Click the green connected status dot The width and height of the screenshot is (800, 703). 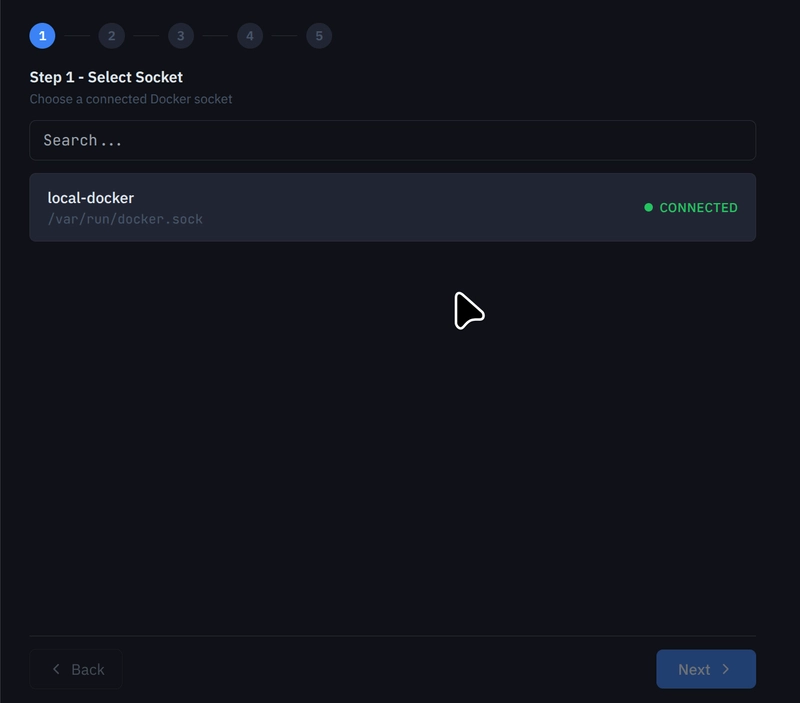point(648,207)
